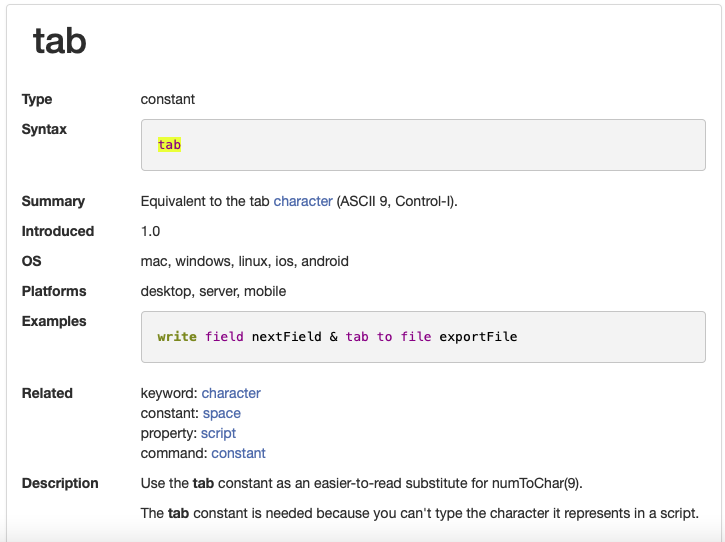This screenshot has height=542, width=725.
Task: Open the "space" constant link
Action: point(221,413)
